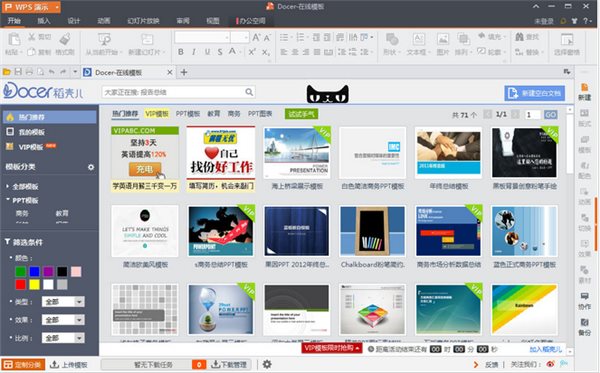This screenshot has width=600, height=373.
Task: Click the Arrange (排列) icon
Action: [464, 39]
